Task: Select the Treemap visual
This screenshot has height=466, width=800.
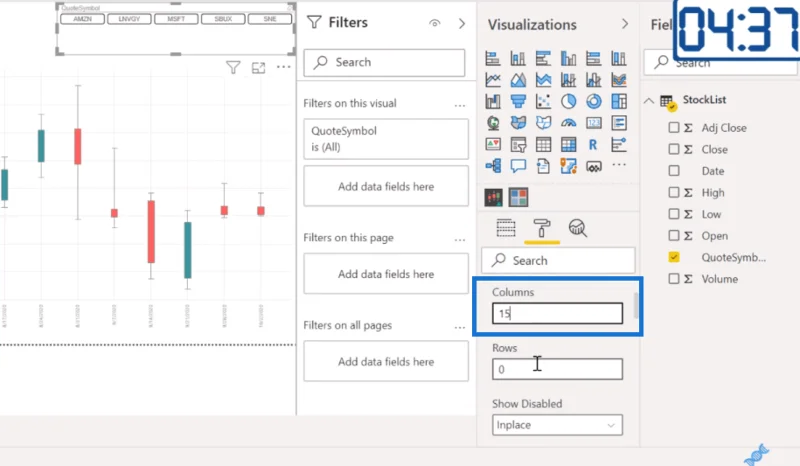Action: click(619, 102)
